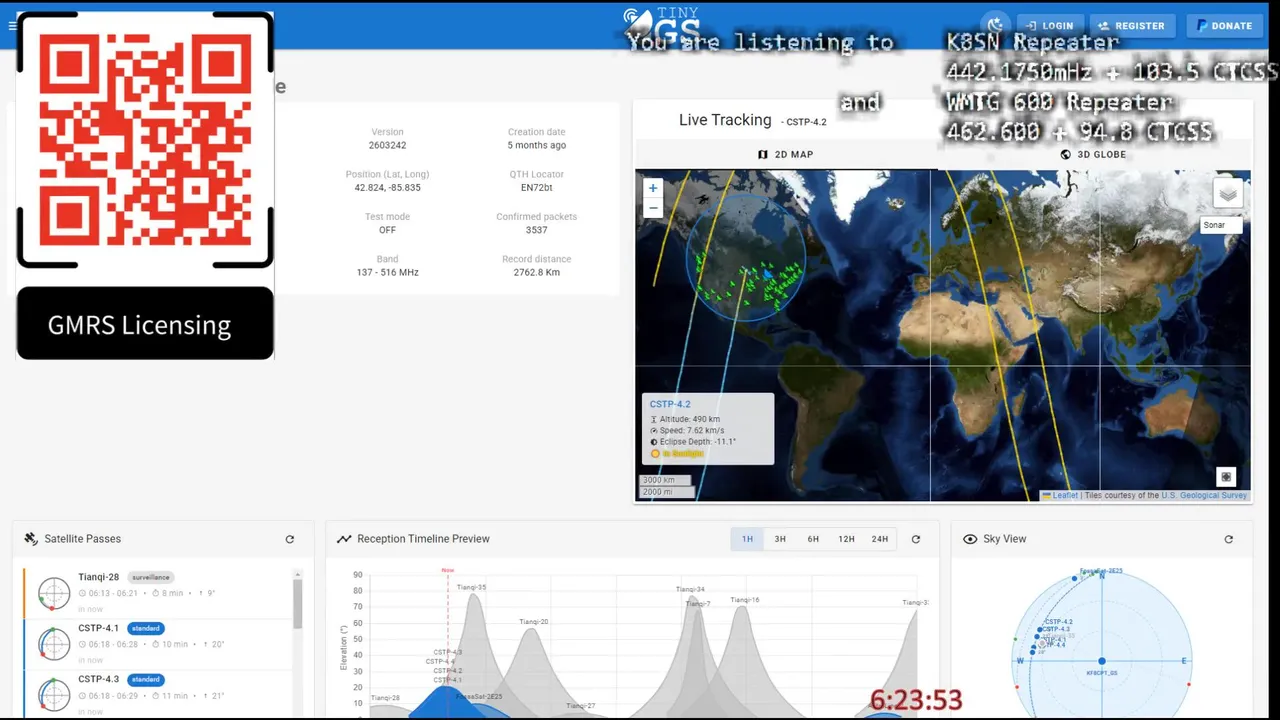Click the surveillance tag on Tianqi-28

click(151, 577)
